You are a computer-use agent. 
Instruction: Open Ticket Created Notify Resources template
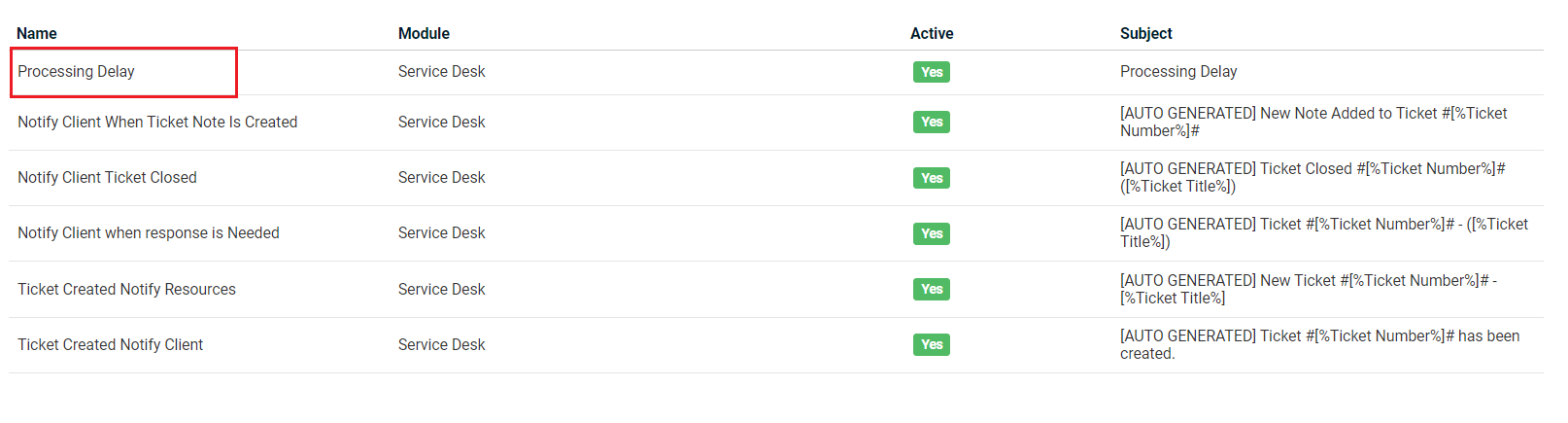[x=126, y=290]
